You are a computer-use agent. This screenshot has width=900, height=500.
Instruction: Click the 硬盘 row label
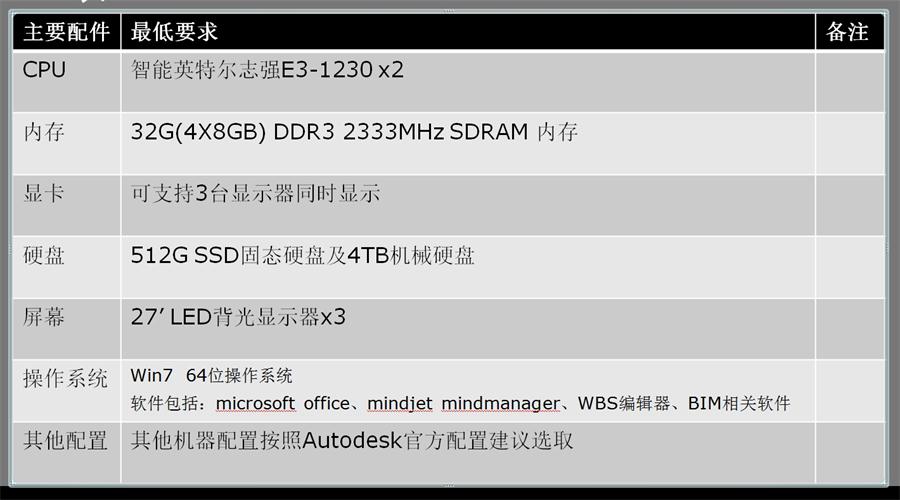tap(44, 256)
